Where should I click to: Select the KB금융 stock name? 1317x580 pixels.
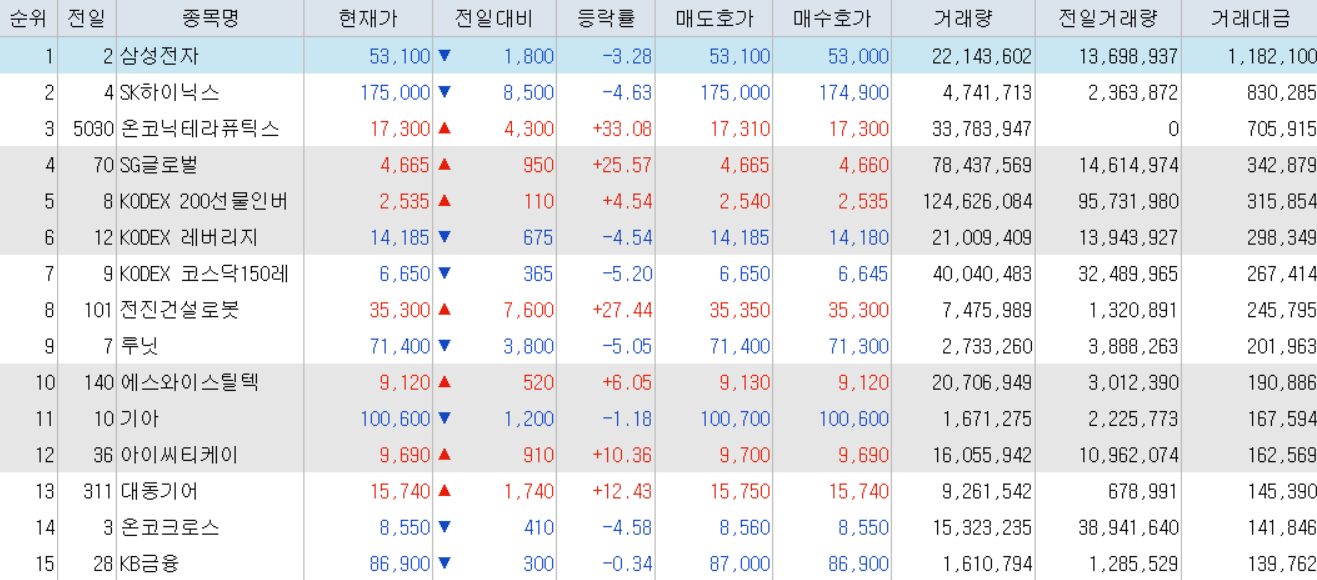pyautogui.click(x=150, y=563)
